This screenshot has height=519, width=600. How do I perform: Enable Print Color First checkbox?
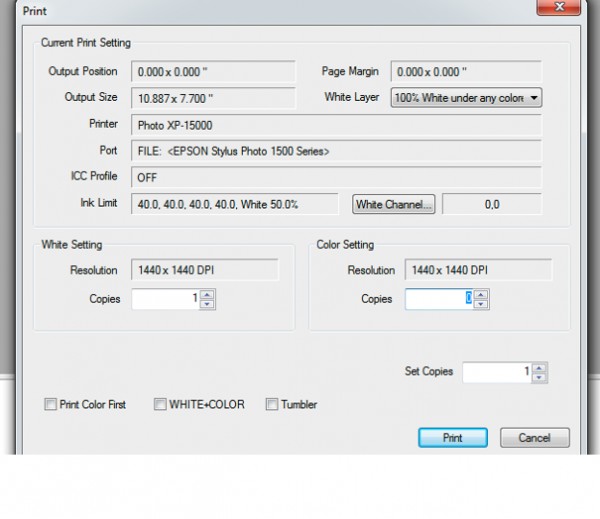click(50, 405)
